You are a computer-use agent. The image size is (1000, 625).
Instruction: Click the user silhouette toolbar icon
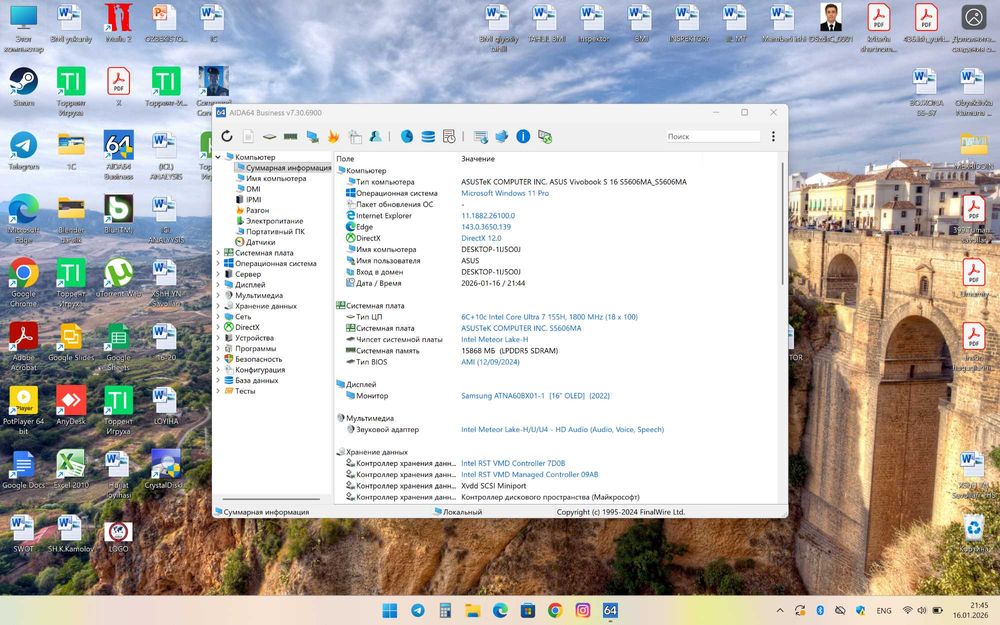[376, 136]
